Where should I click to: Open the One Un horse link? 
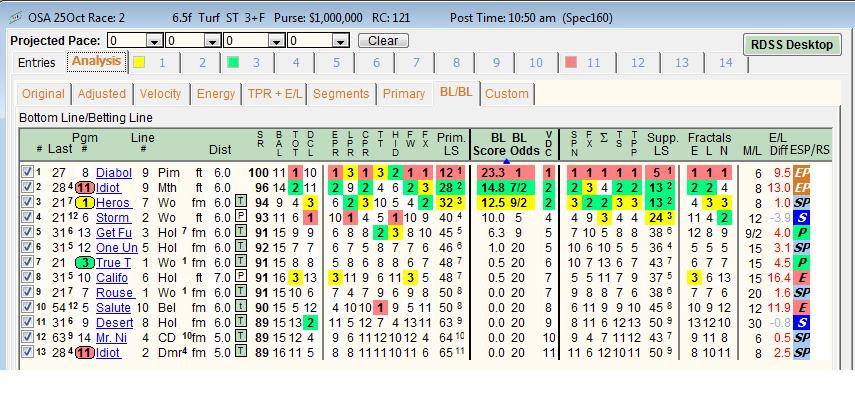point(117,248)
